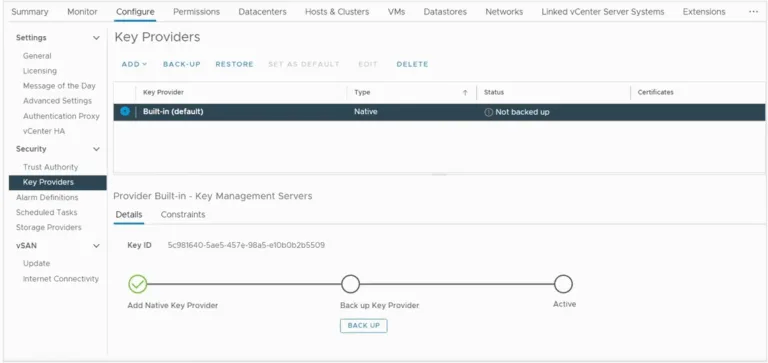This screenshot has height=363, width=768.
Task: Select the Built-in provider radio button
Action: 125,112
